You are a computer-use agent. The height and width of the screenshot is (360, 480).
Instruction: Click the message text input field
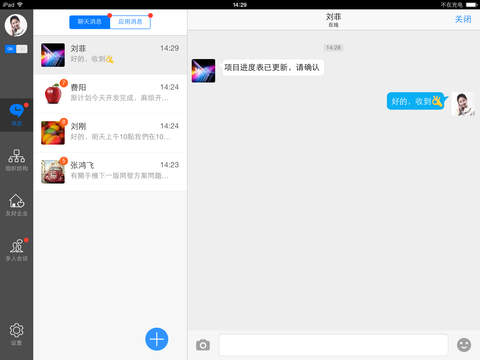click(x=333, y=345)
